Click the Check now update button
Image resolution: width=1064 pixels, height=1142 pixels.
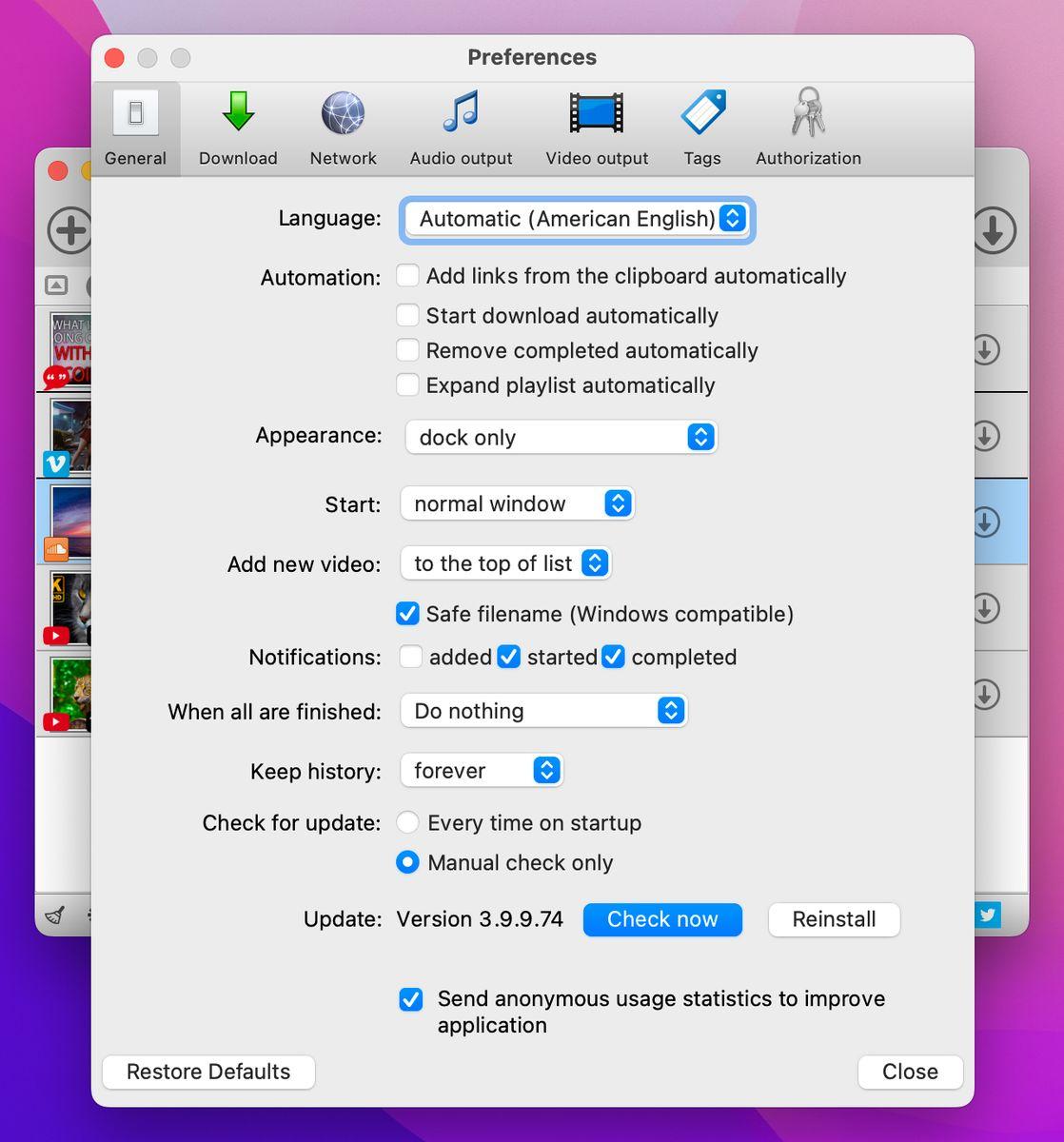(x=662, y=919)
